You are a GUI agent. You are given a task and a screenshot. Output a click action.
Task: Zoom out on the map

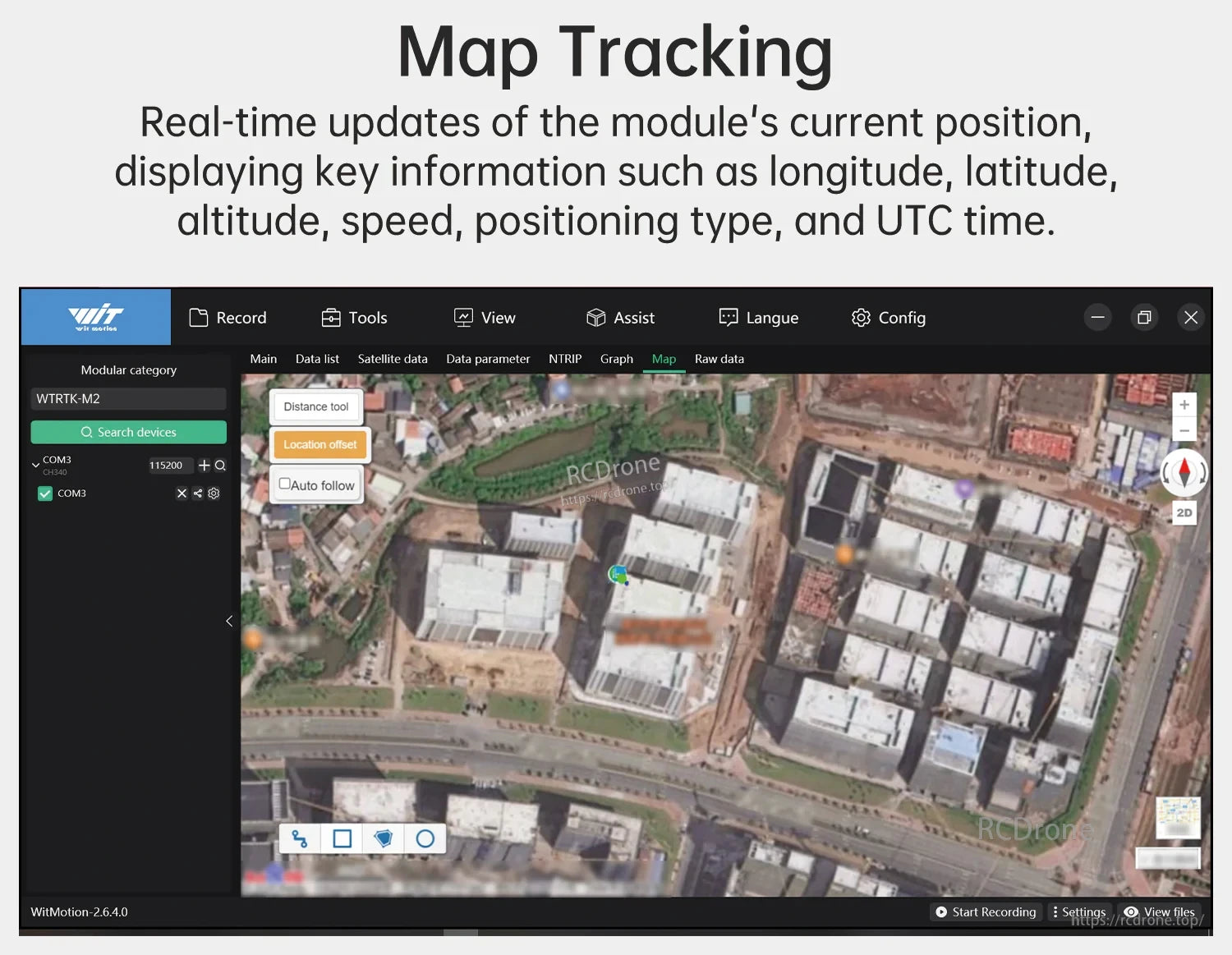tap(1184, 430)
